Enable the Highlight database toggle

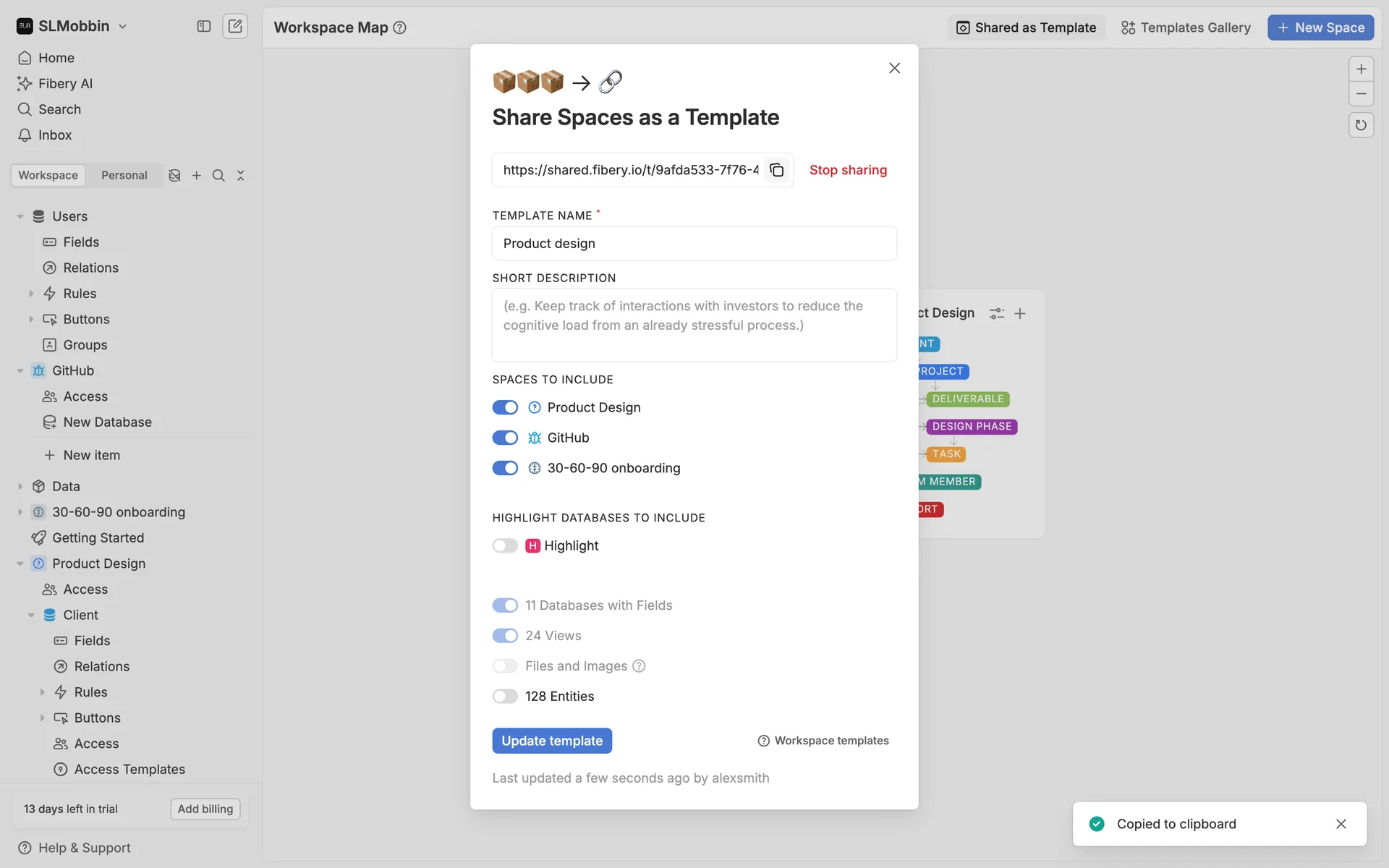point(505,546)
